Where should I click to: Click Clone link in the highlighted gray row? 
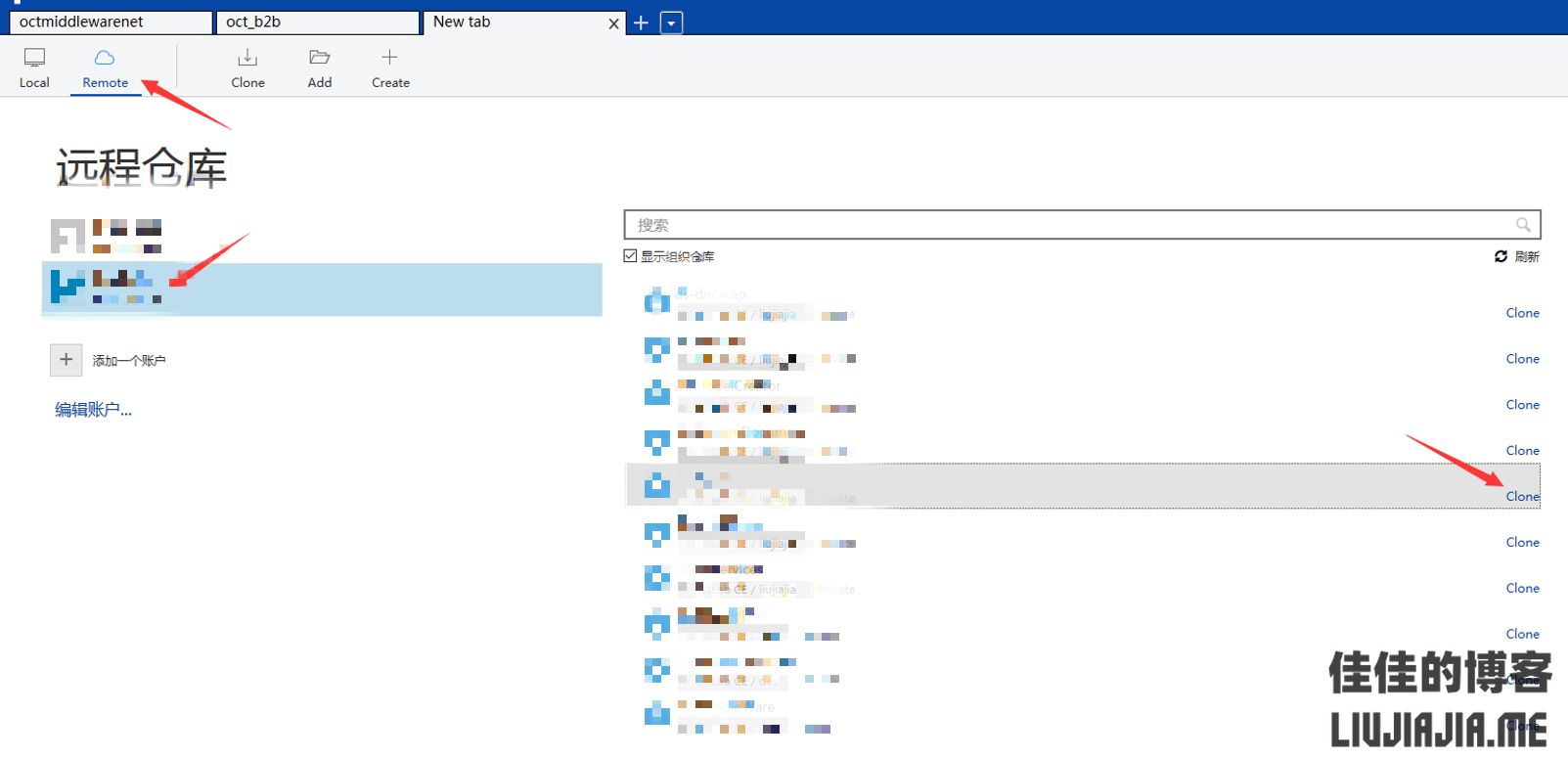[x=1522, y=496]
